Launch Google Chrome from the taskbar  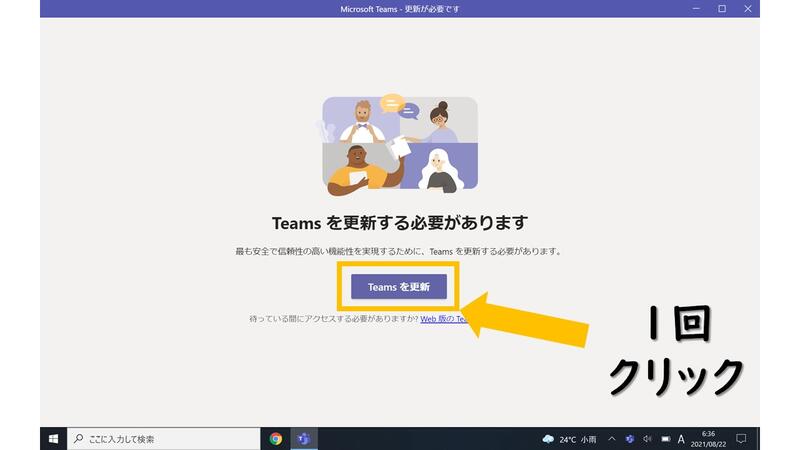coord(276,439)
